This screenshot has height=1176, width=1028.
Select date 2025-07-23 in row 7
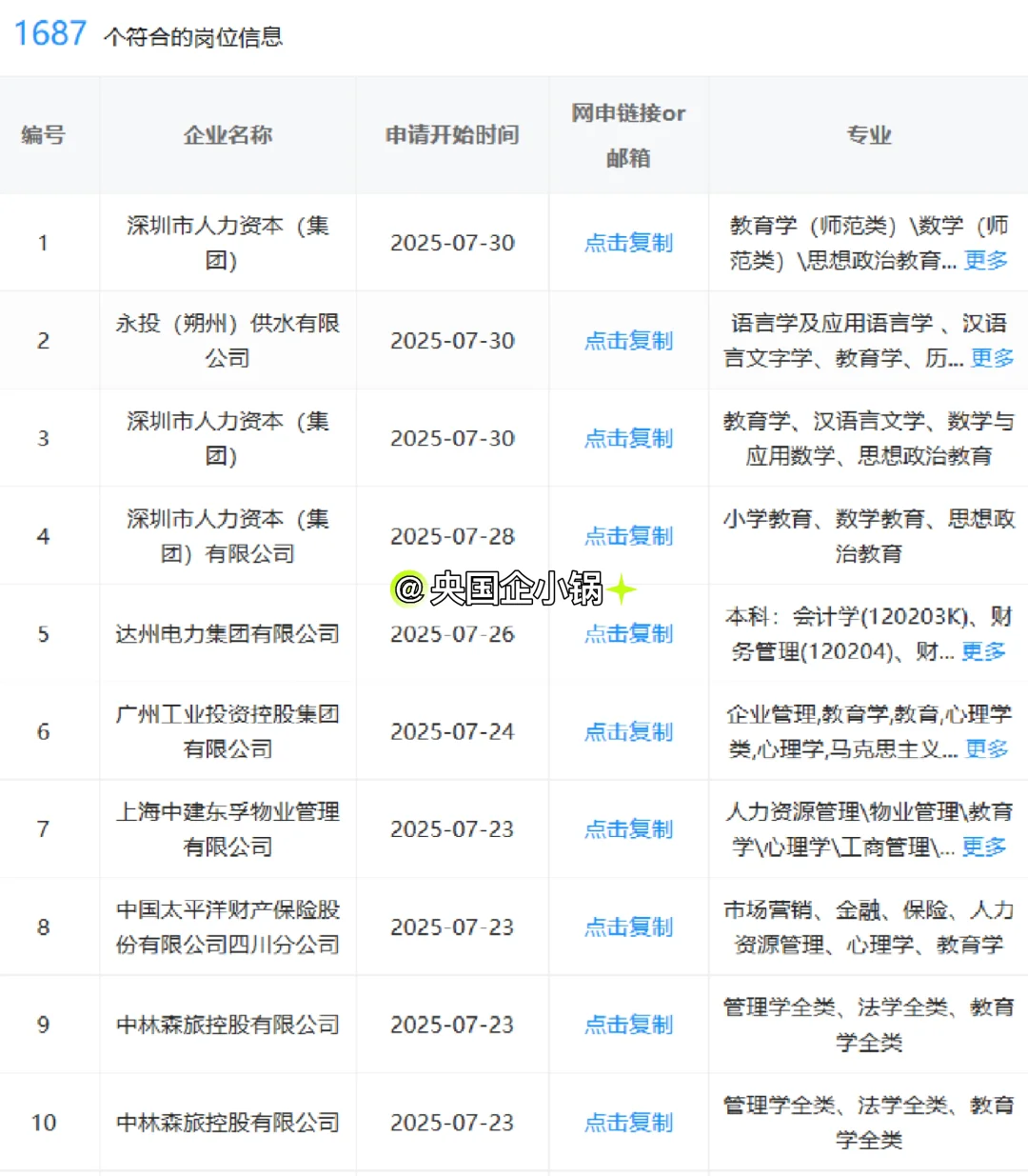452,829
